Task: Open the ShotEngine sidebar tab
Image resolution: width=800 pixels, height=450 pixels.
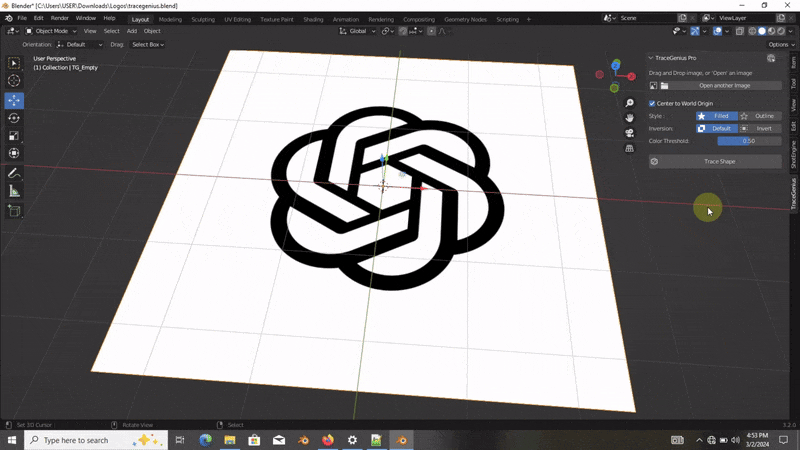Action: [793, 154]
